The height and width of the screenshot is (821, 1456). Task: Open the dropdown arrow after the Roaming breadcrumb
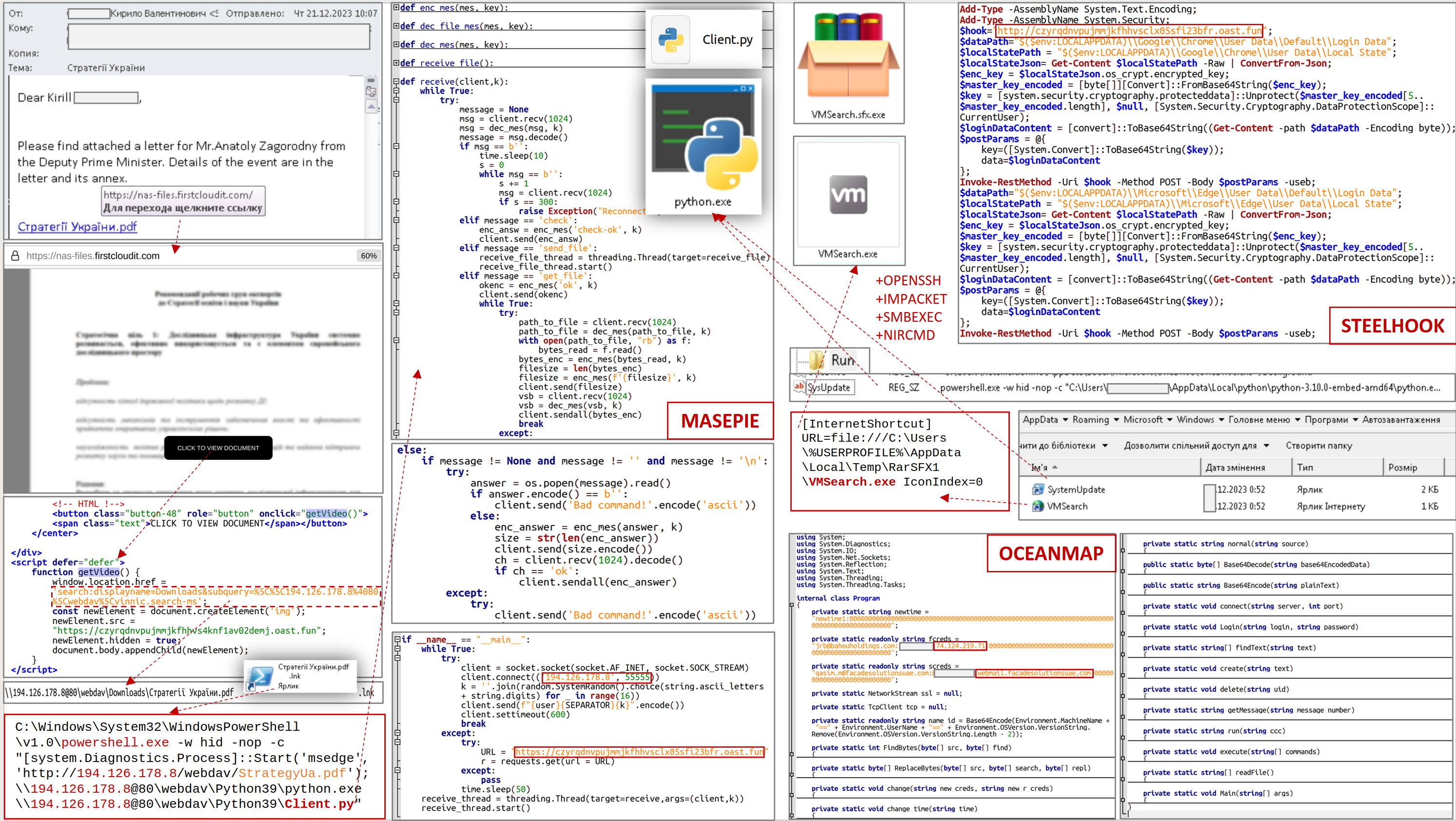(1116, 420)
